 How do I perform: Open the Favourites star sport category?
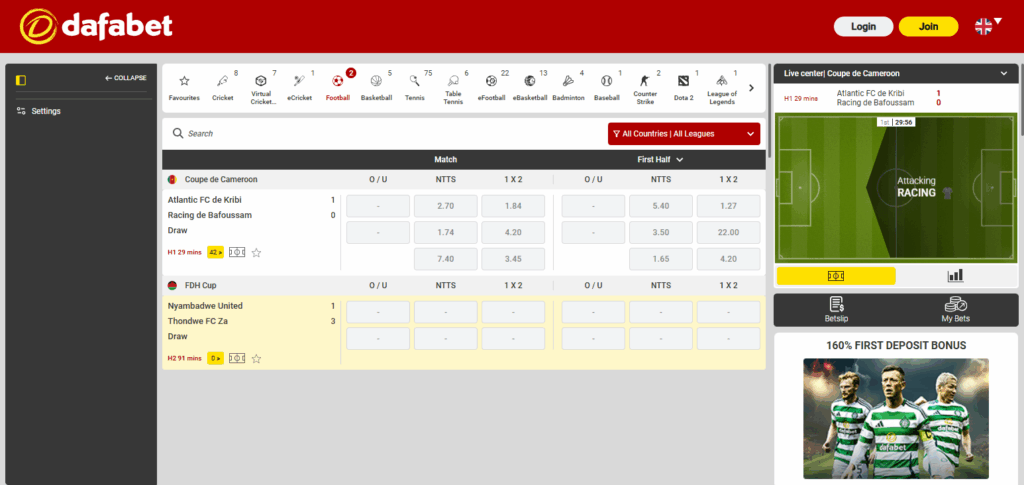tap(184, 87)
